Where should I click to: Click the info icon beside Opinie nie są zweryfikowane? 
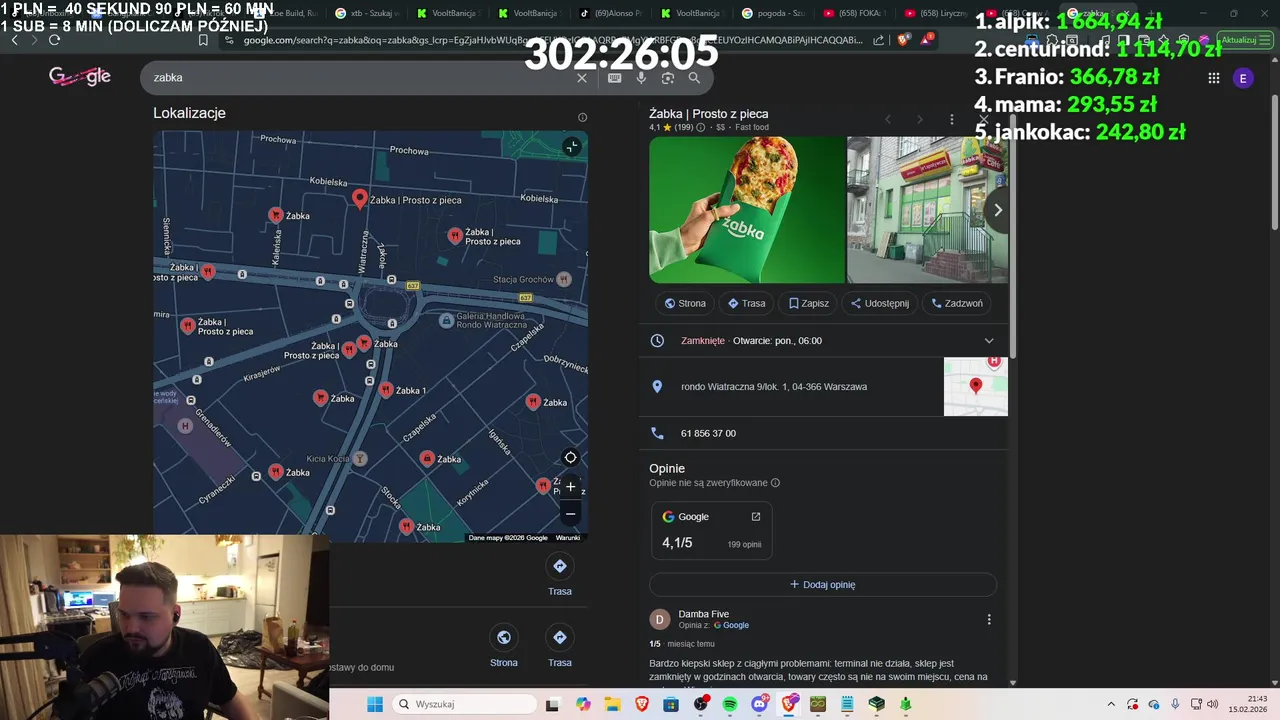[x=775, y=483]
